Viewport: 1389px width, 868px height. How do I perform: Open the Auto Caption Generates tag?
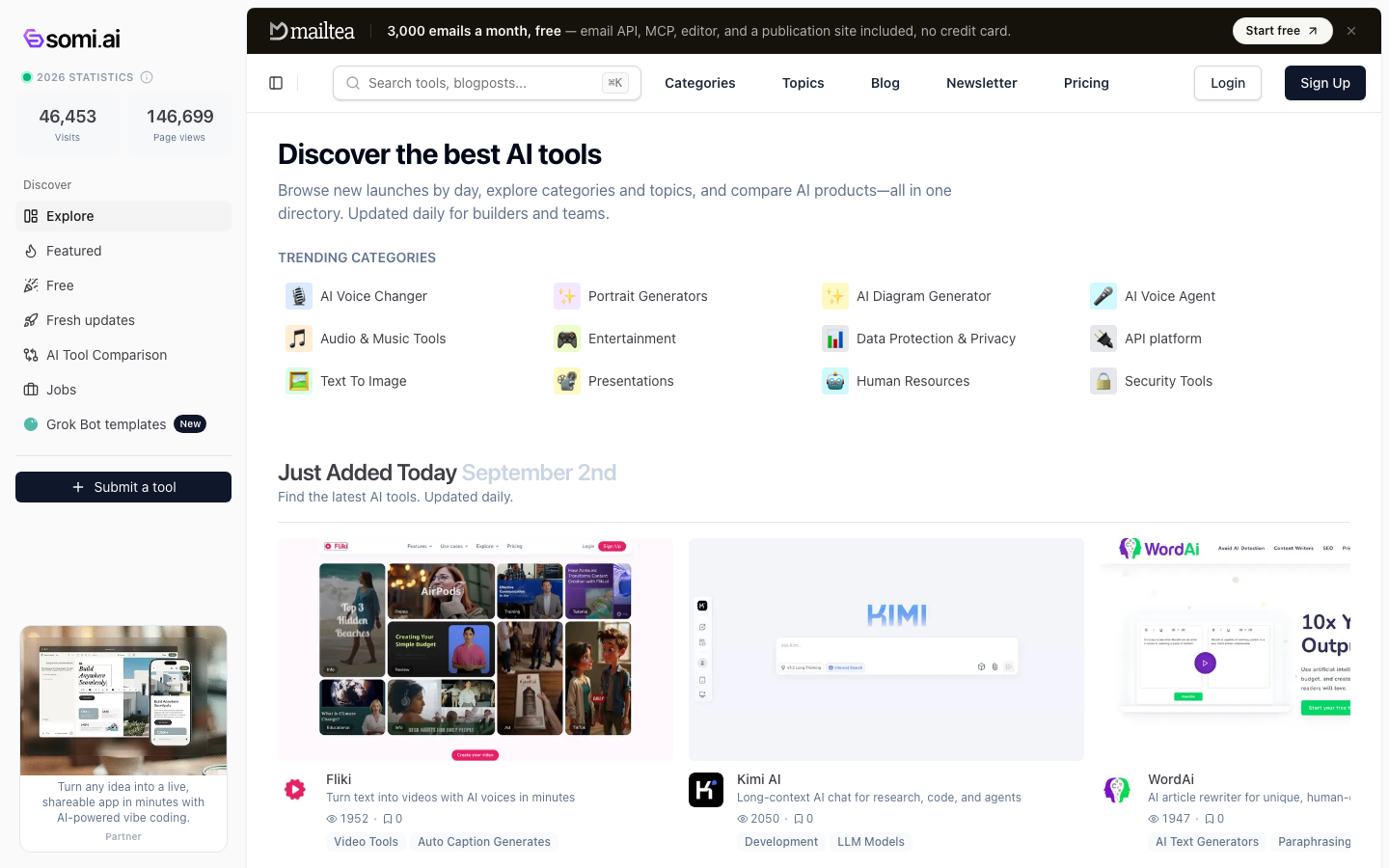[484, 842]
